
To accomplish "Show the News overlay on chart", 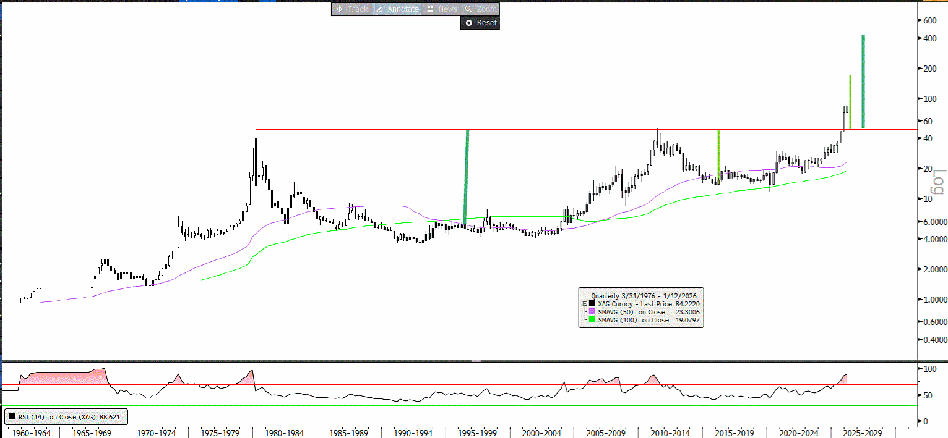I will pos(441,10).
